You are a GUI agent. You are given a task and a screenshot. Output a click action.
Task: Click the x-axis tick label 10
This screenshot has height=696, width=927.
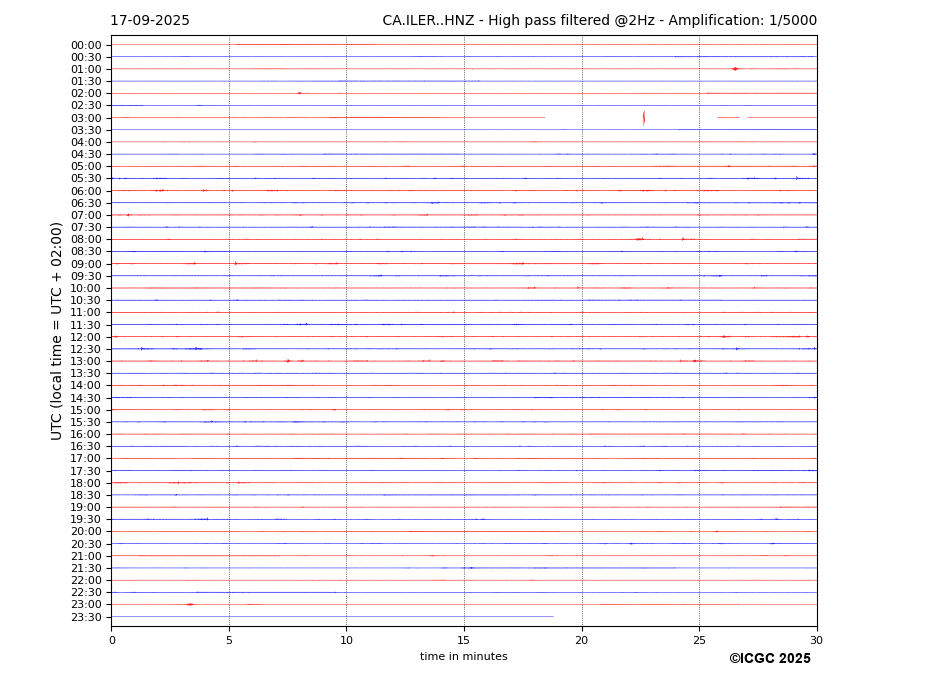[346, 640]
